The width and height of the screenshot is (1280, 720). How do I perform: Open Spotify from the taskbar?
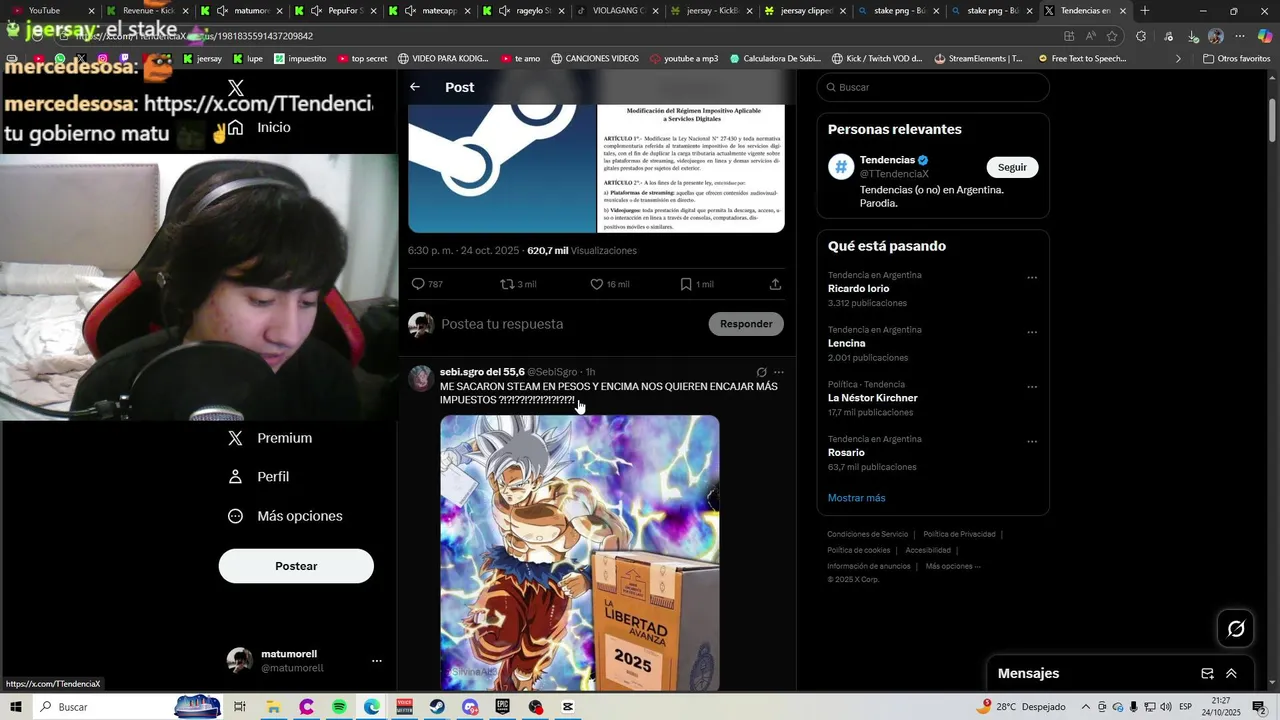coord(339,707)
